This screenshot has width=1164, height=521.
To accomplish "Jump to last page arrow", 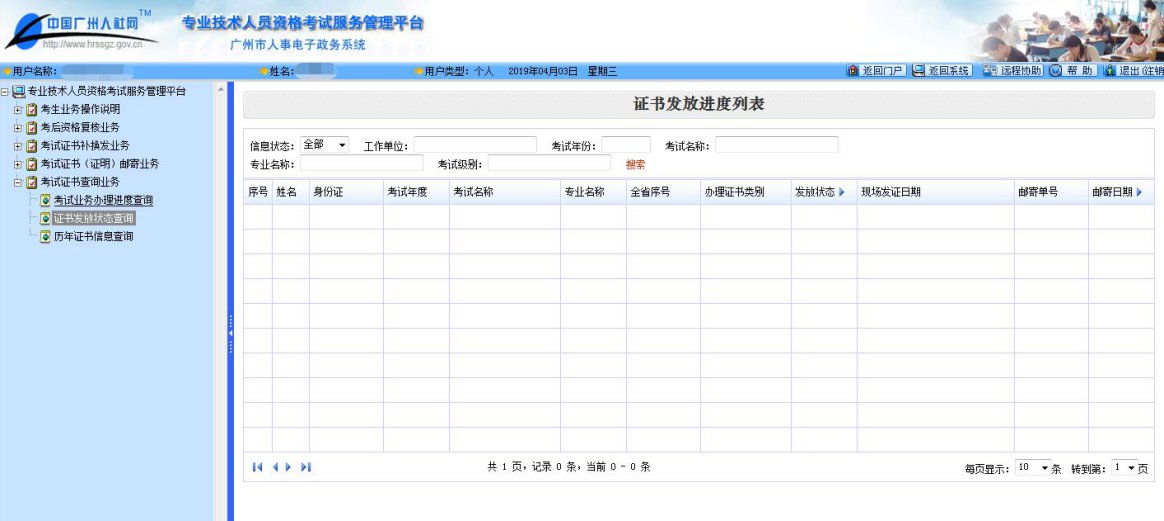I will point(306,467).
